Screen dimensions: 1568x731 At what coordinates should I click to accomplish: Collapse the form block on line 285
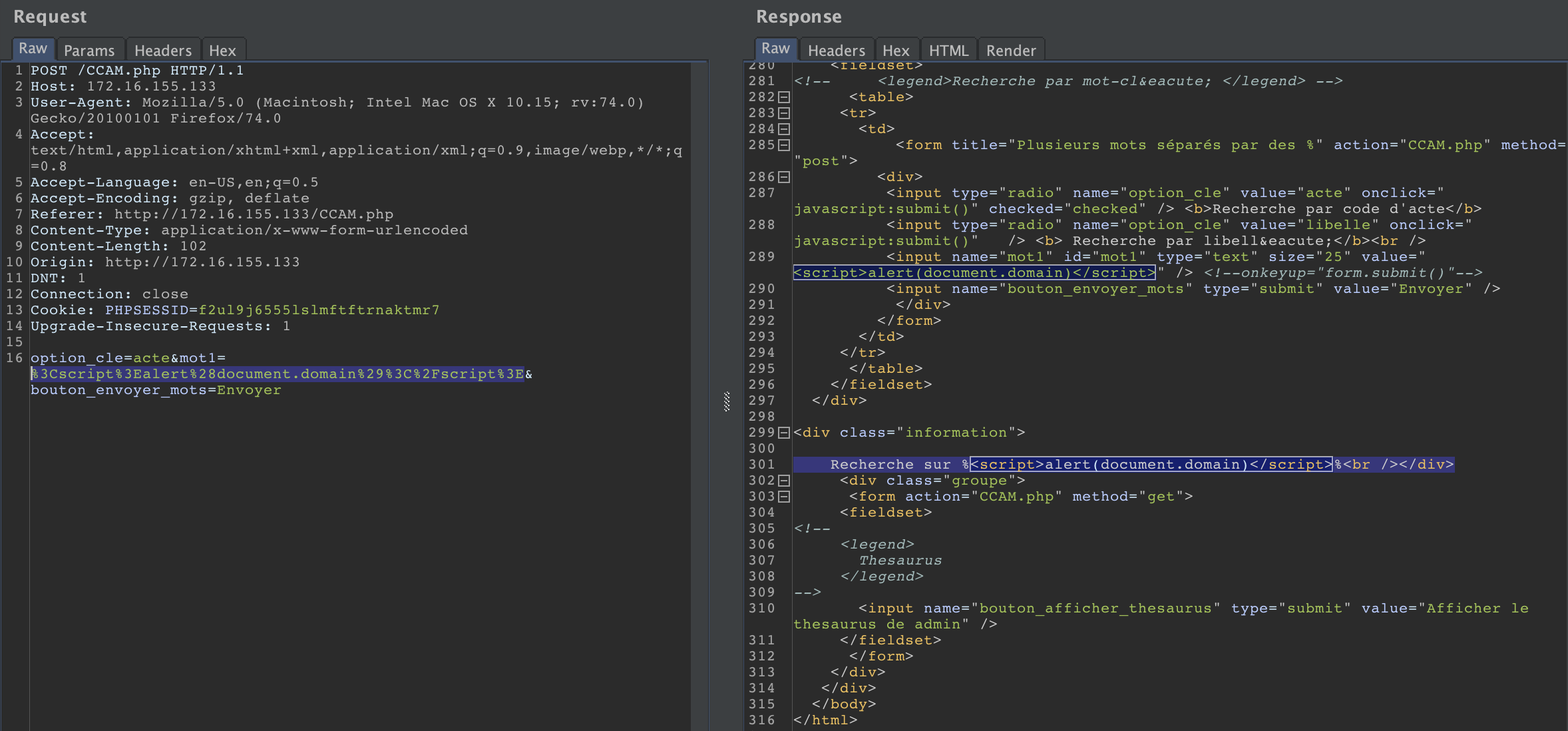784,145
